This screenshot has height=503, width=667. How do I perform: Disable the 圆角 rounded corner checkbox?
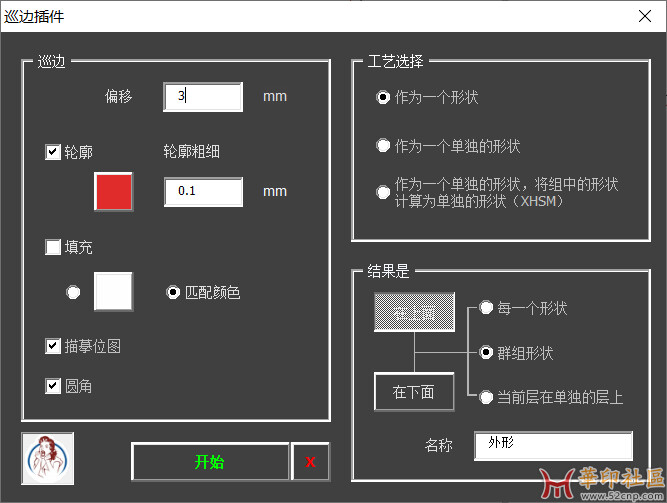click(53, 385)
